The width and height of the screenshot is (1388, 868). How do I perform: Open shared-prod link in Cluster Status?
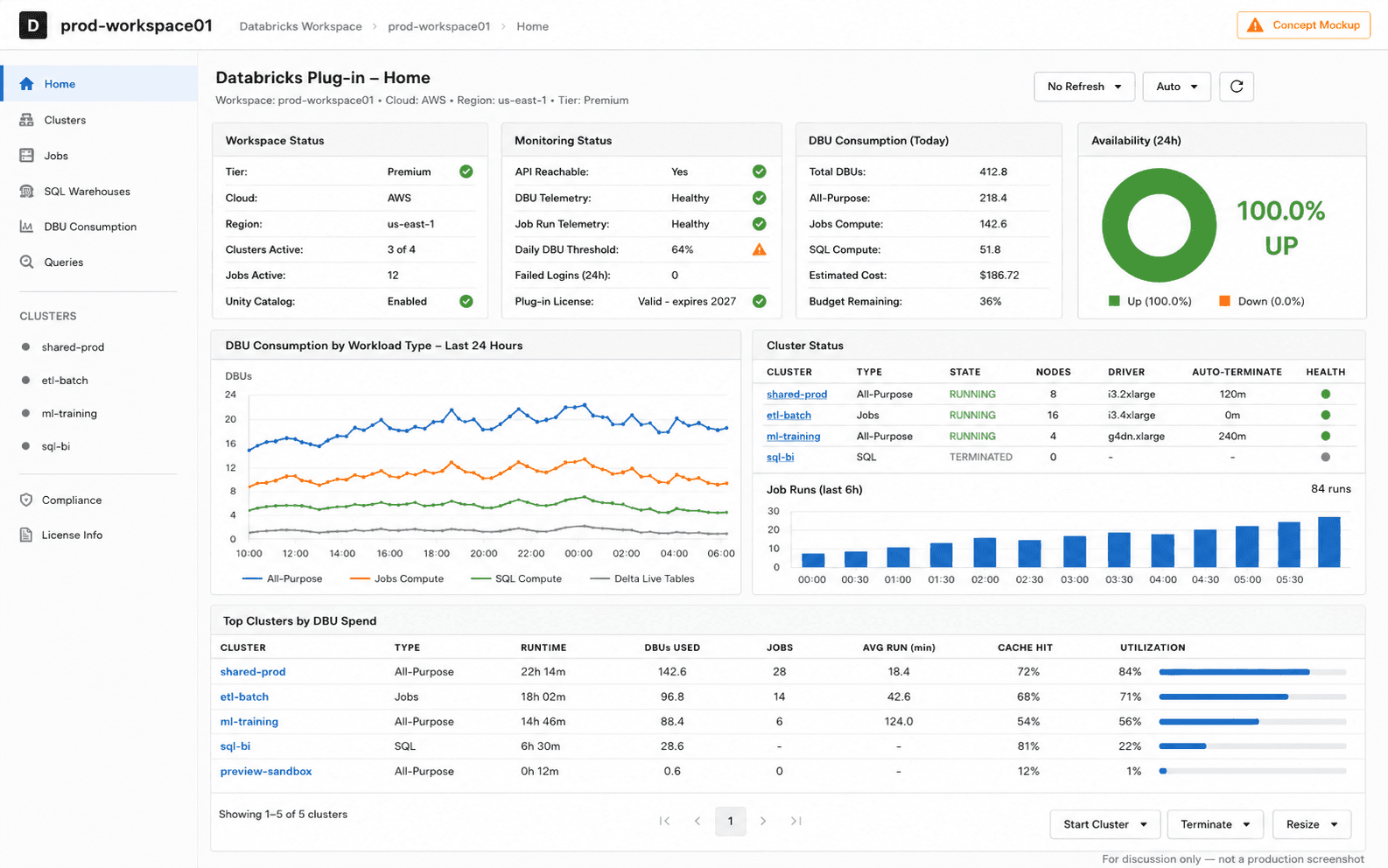pos(796,395)
